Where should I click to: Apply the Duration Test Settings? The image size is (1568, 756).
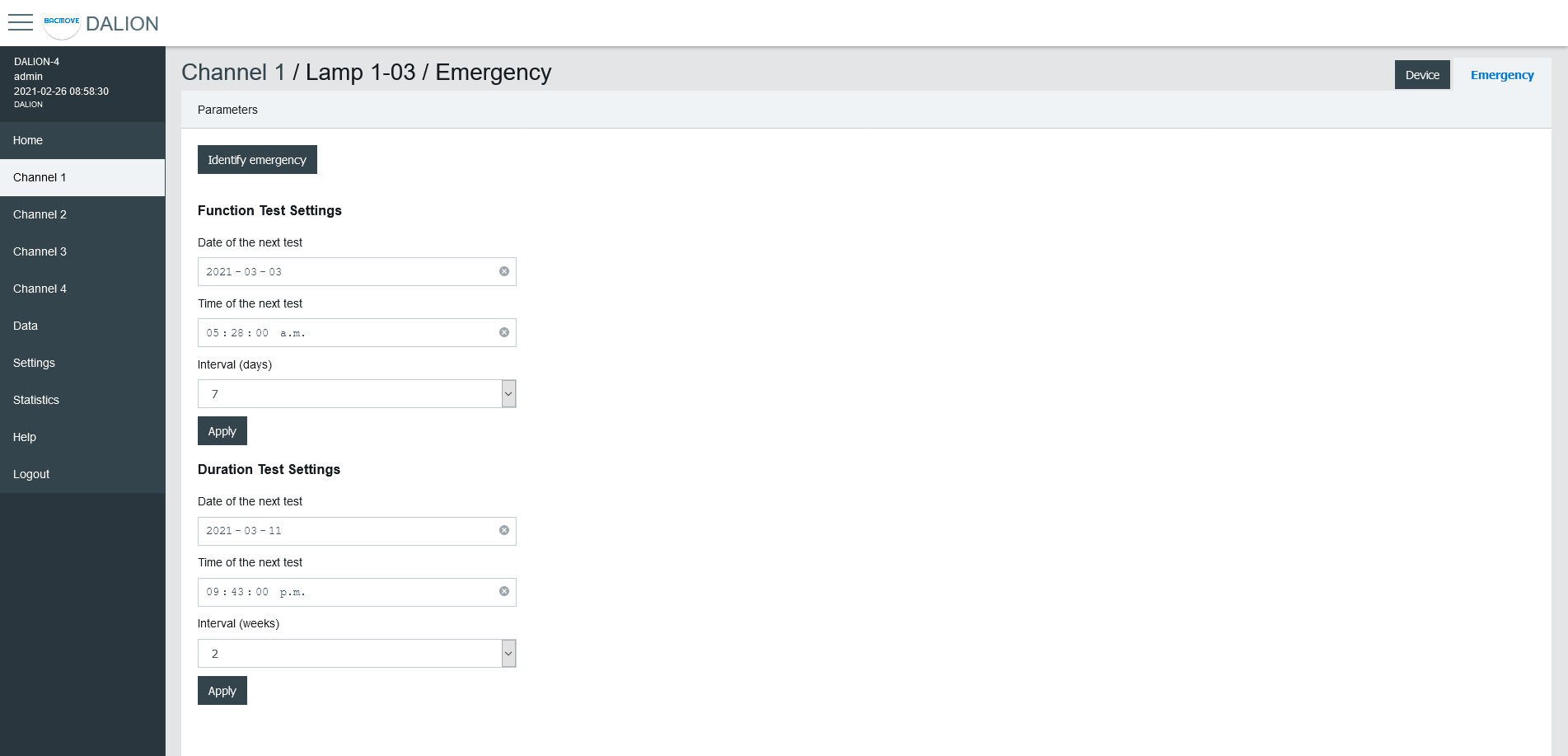click(x=222, y=690)
